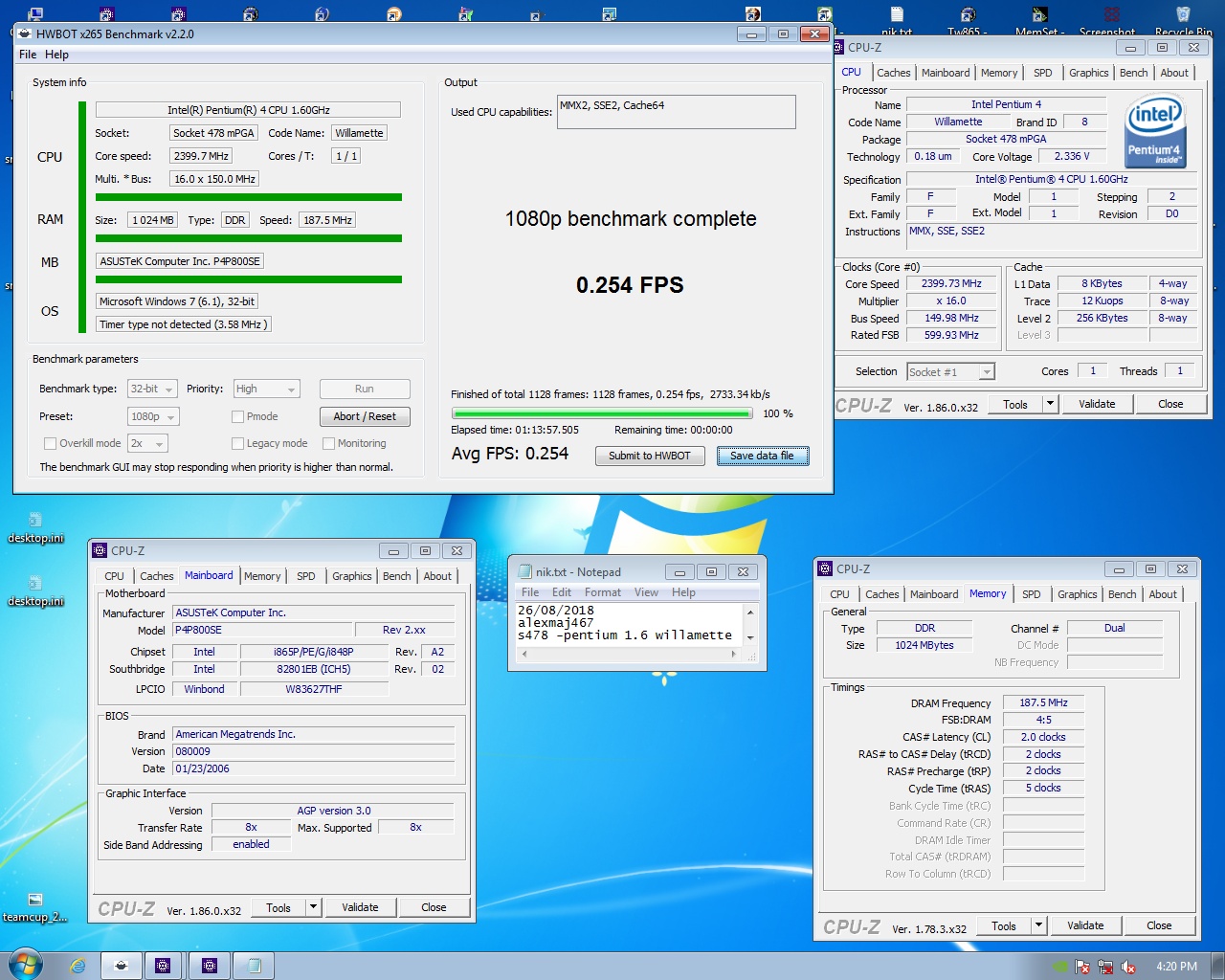Open the Preset 1080p dropdown
Image resolution: width=1225 pixels, height=980 pixels.
tap(153, 416)
